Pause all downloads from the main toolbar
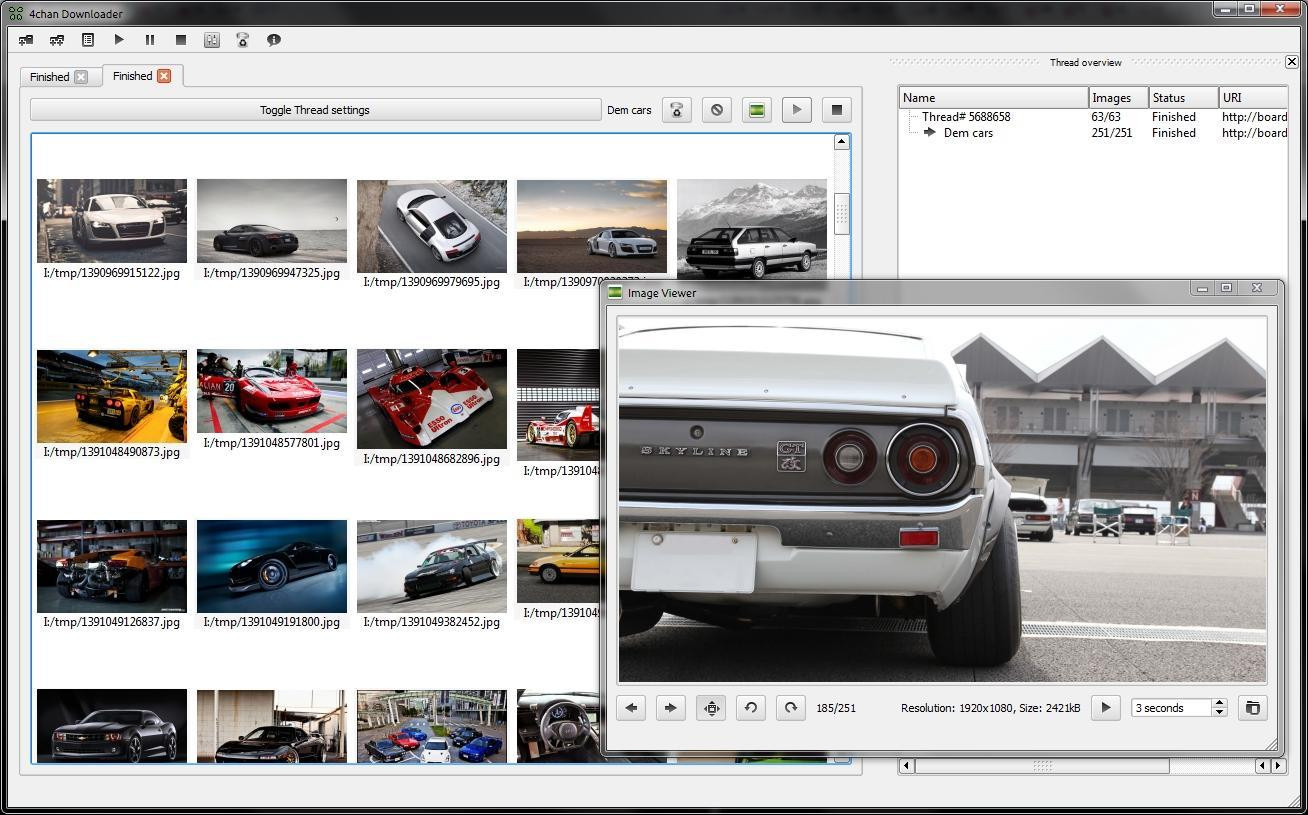1308x815 pixels. (150, 40)
